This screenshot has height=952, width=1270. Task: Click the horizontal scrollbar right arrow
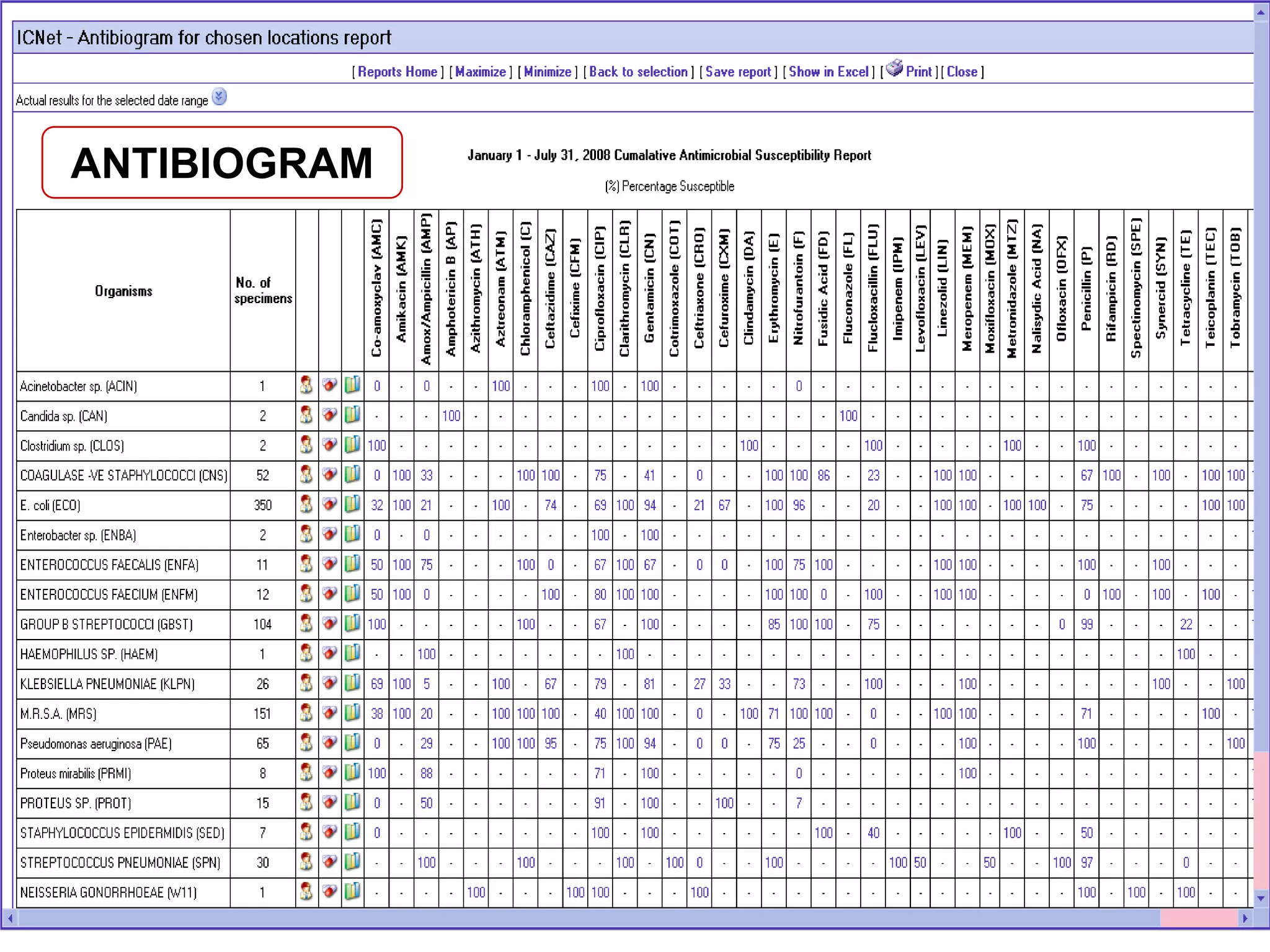click(1245, 919)
